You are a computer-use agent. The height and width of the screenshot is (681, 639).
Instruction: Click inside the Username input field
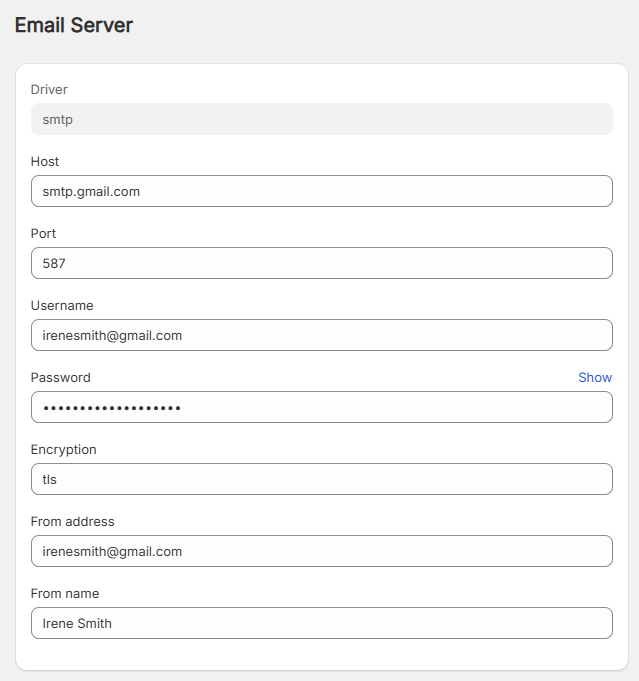[x=321, y=335]
